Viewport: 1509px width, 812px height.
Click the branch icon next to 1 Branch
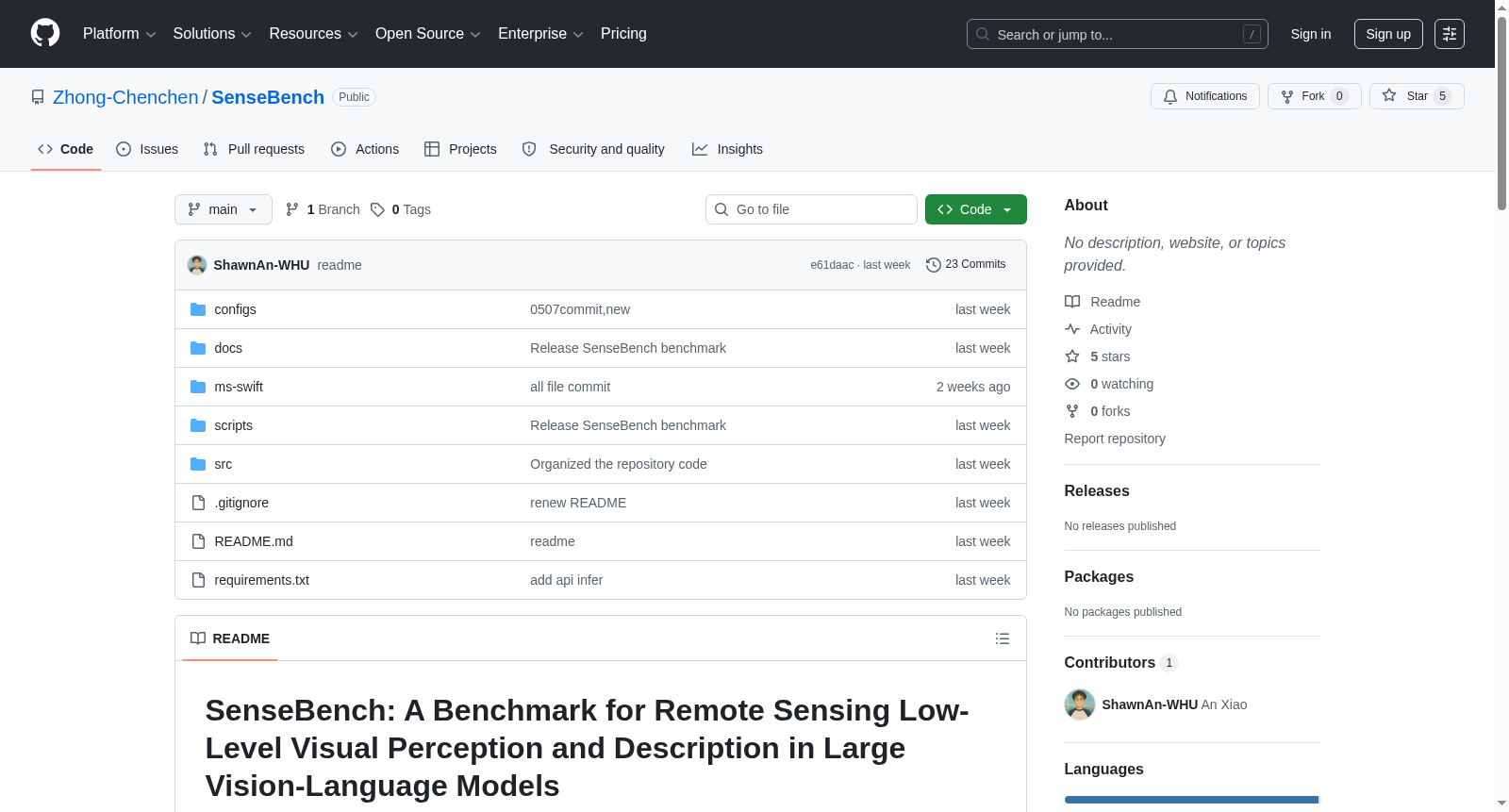point(292,209)
